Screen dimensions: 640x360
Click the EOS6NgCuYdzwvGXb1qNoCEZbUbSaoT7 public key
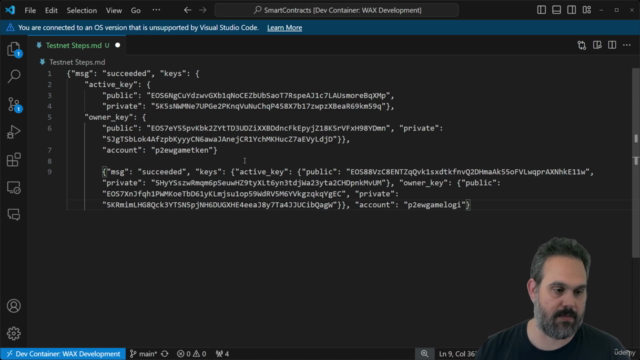tap(268, 96)
